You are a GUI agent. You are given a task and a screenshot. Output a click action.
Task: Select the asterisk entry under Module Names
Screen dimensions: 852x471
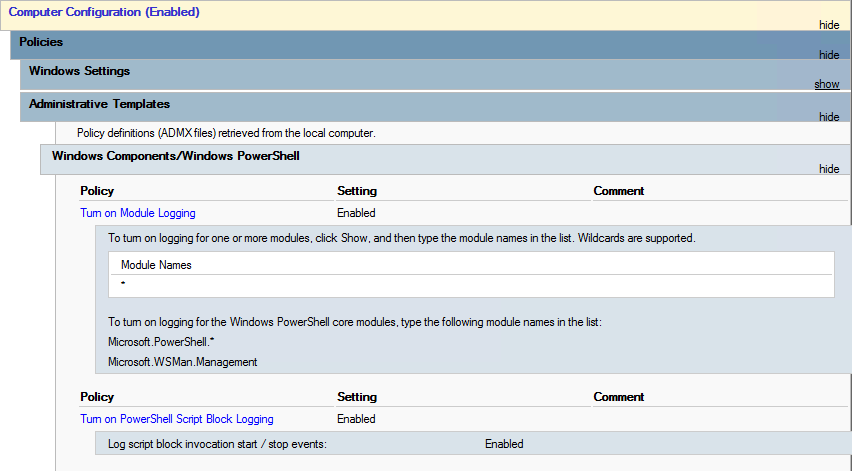pyautogui.click(x=123, y=285)
